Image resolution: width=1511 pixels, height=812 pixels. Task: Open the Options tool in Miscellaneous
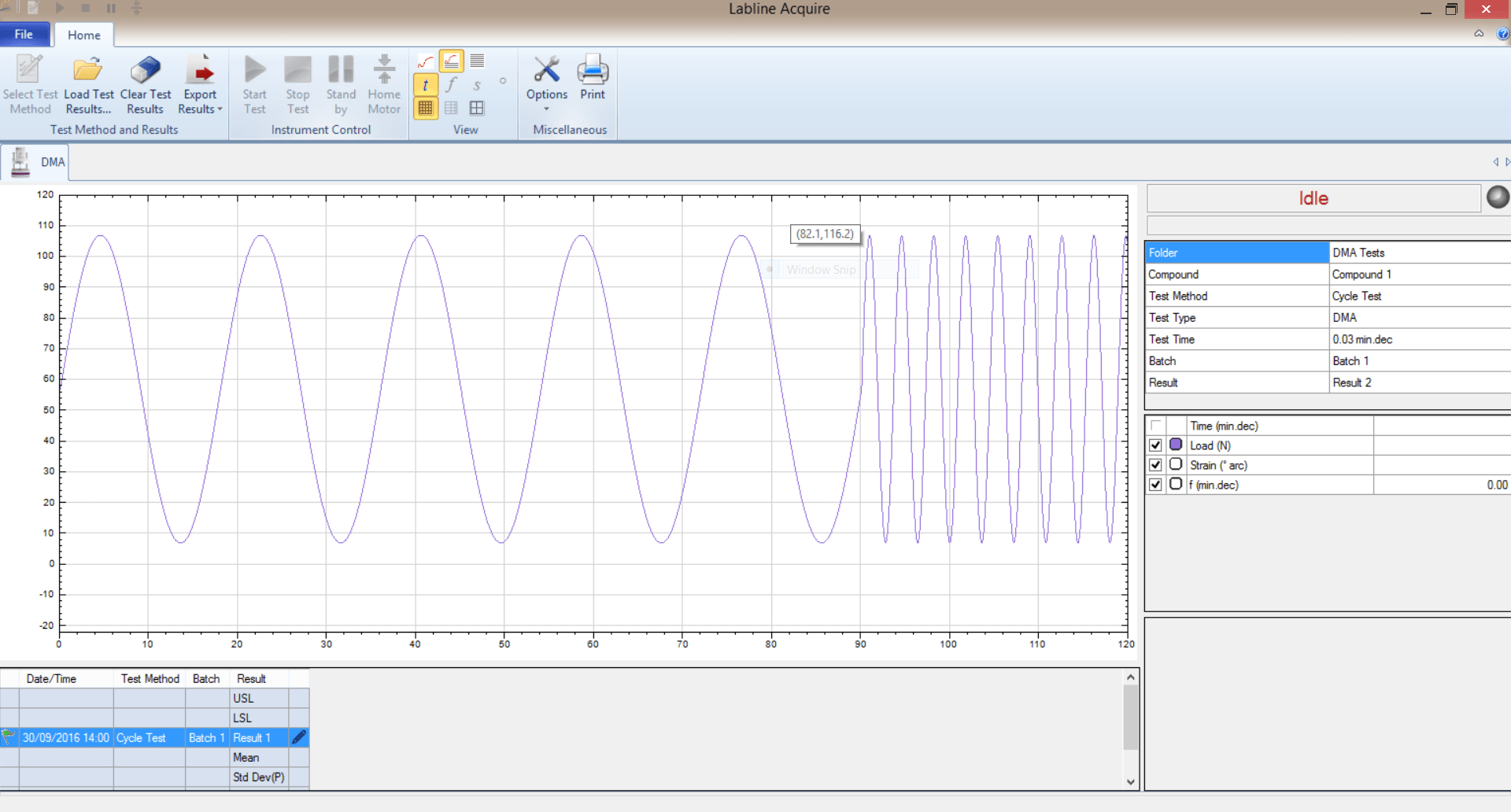[x=546, y=75]
